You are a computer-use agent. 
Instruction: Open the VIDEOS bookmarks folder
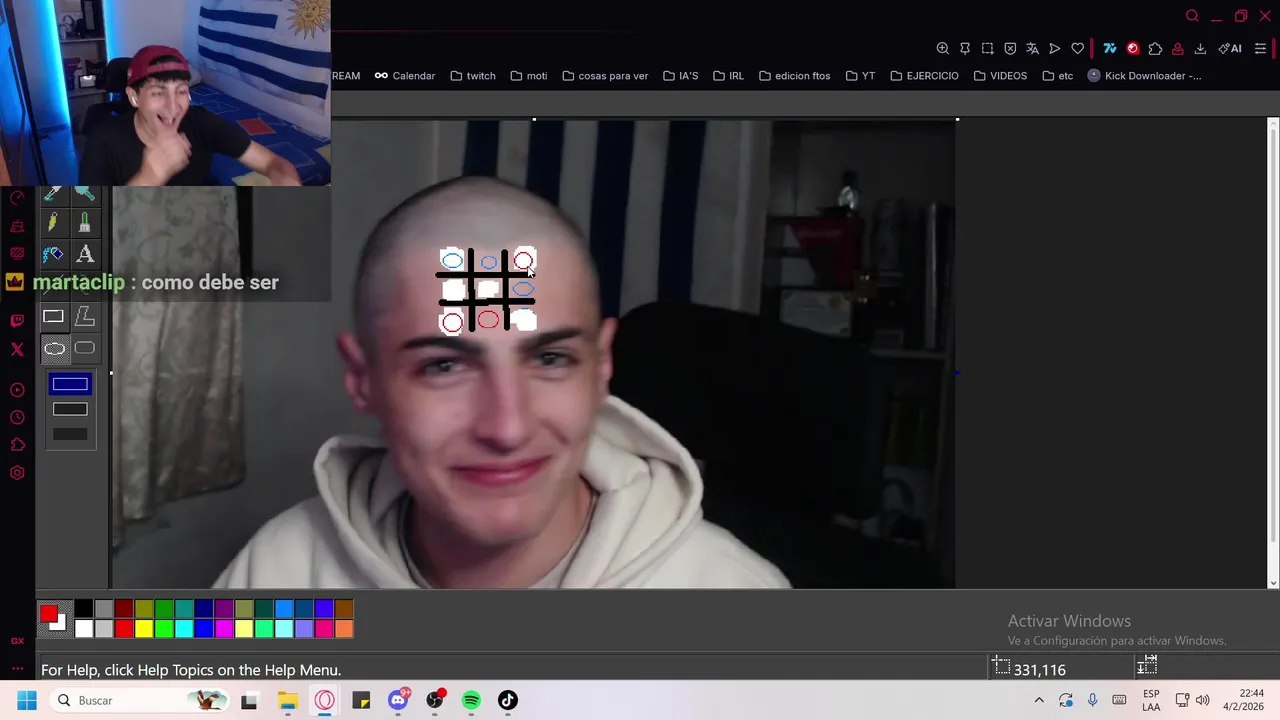pos(1000,76)
